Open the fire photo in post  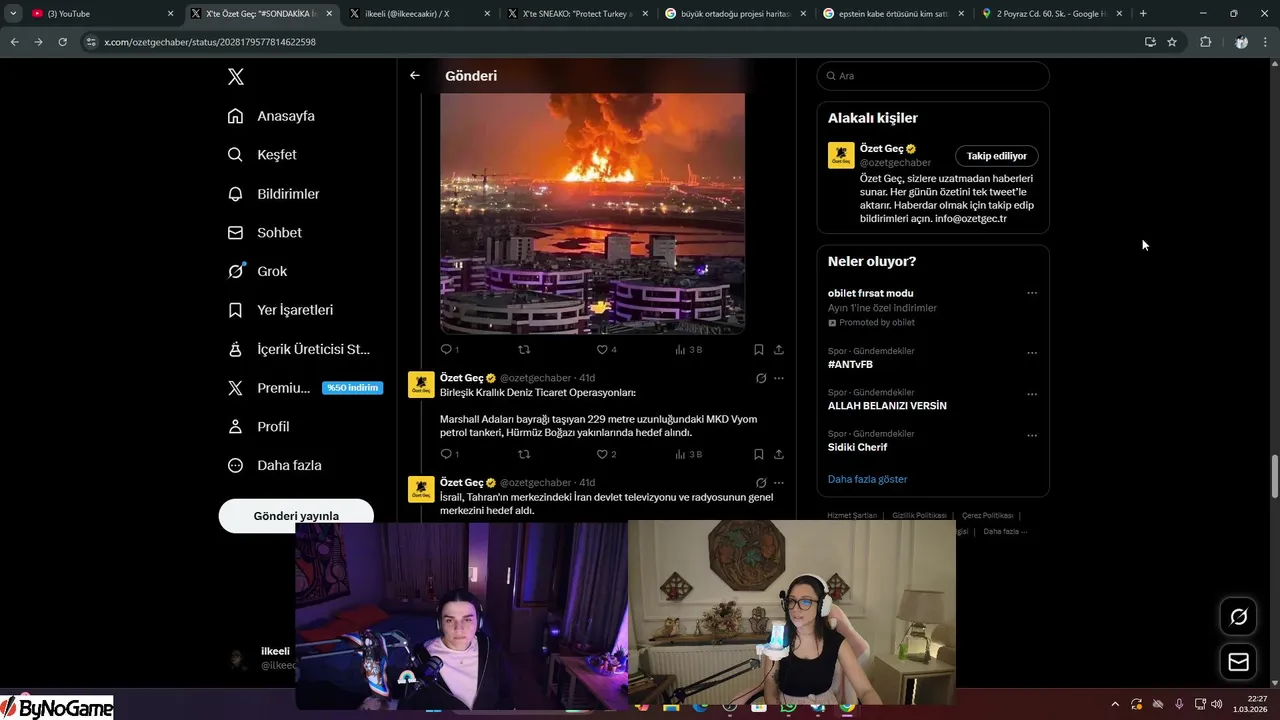point(592,213)
